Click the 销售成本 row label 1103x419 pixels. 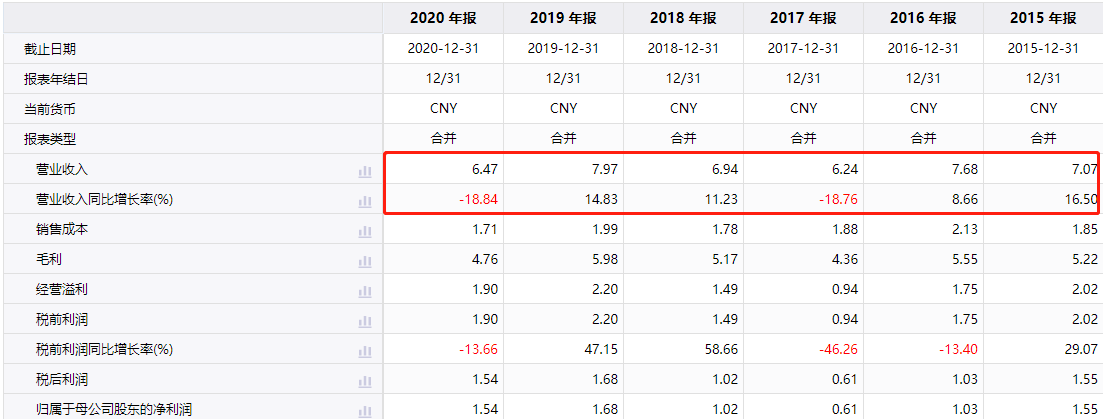62,230
